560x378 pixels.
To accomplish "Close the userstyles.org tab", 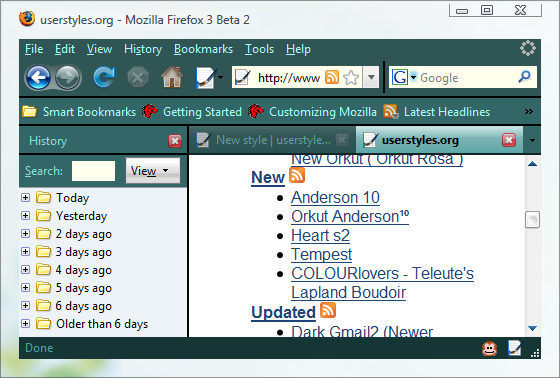I will [x=509, y=140].
